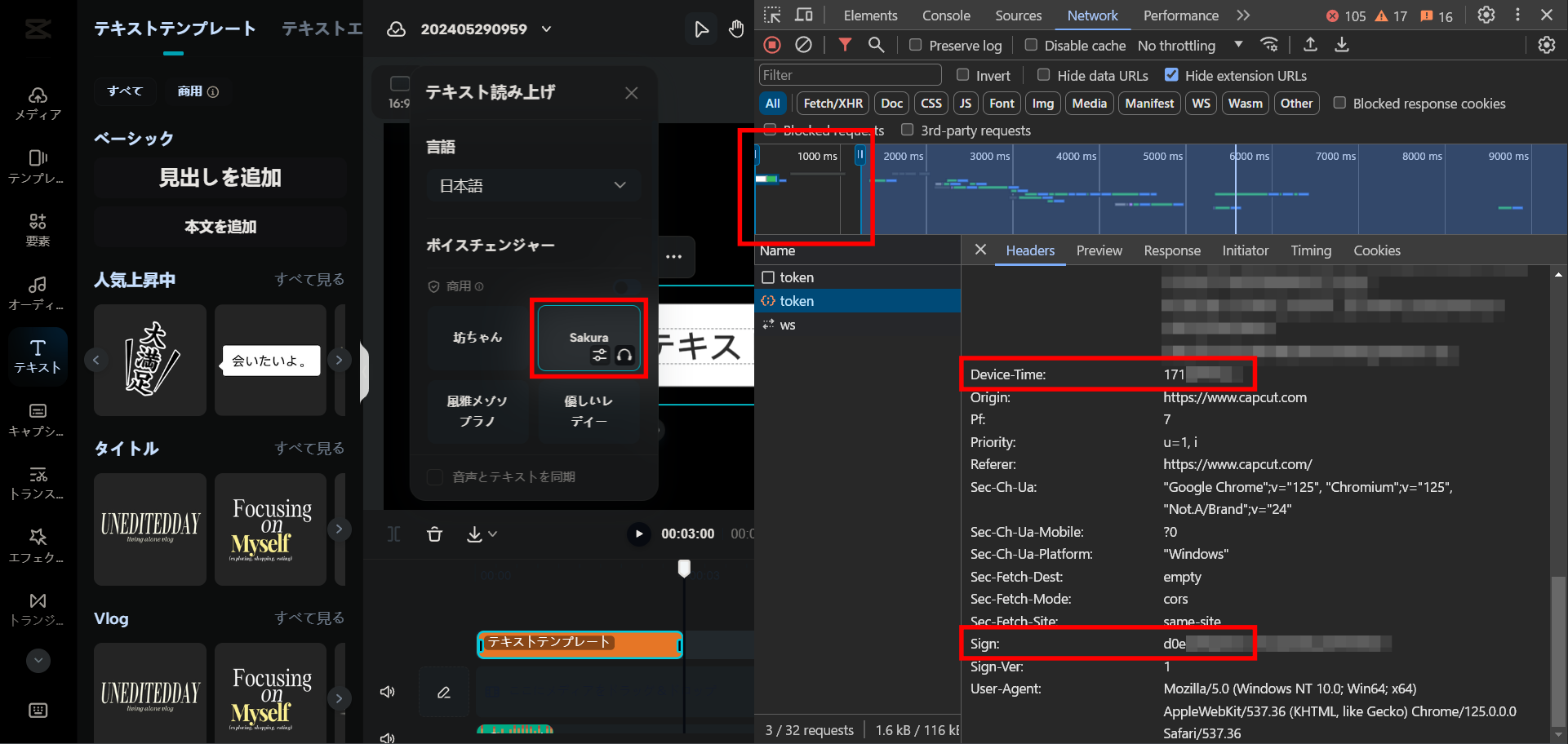The width and height of the screenshot is (1568, 744).
Task: Click the keyboard shortcuts icon in sidebar
Action: tap(38, 711)
